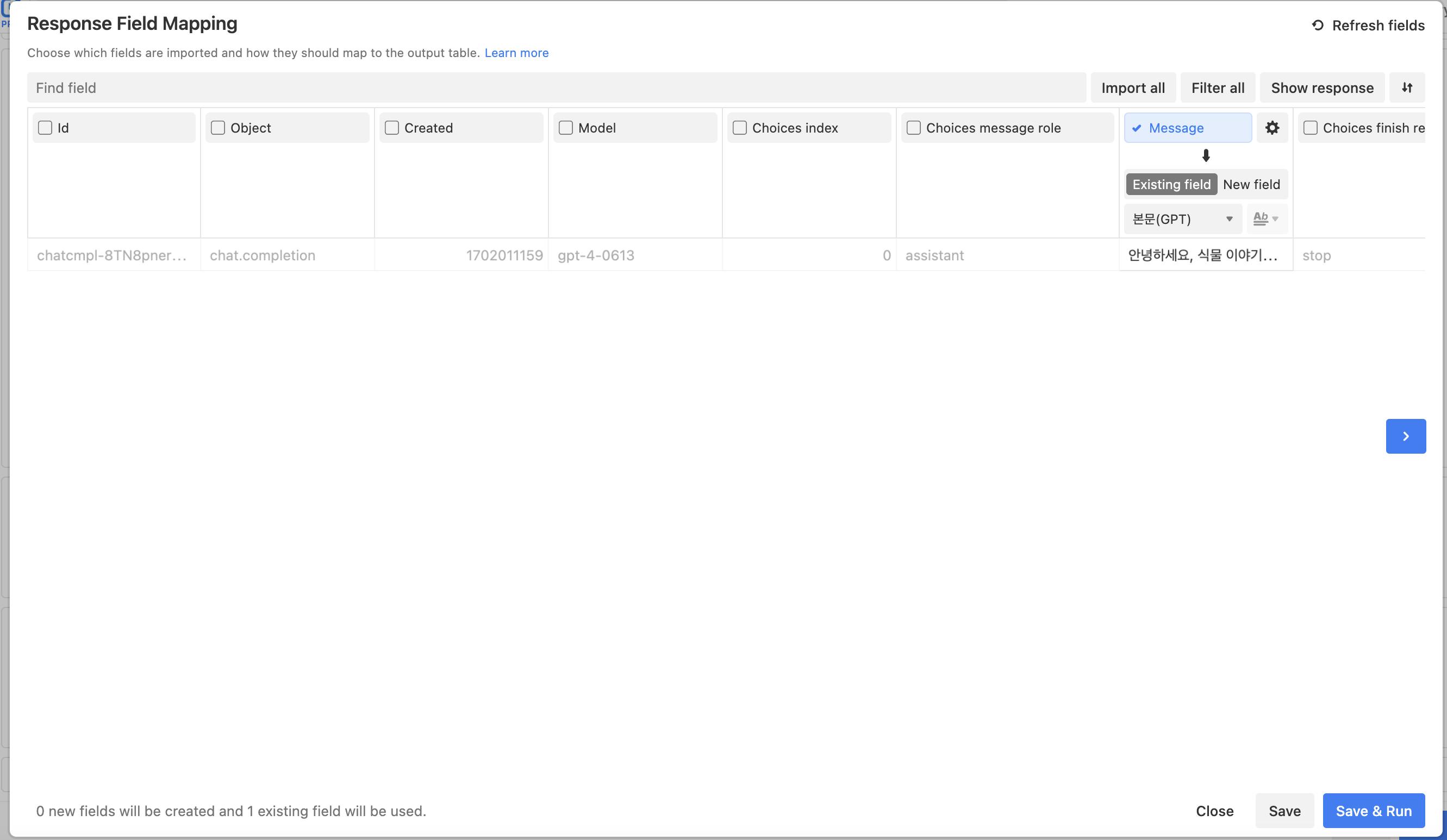Switch to the New field tab

point(1251,184)
